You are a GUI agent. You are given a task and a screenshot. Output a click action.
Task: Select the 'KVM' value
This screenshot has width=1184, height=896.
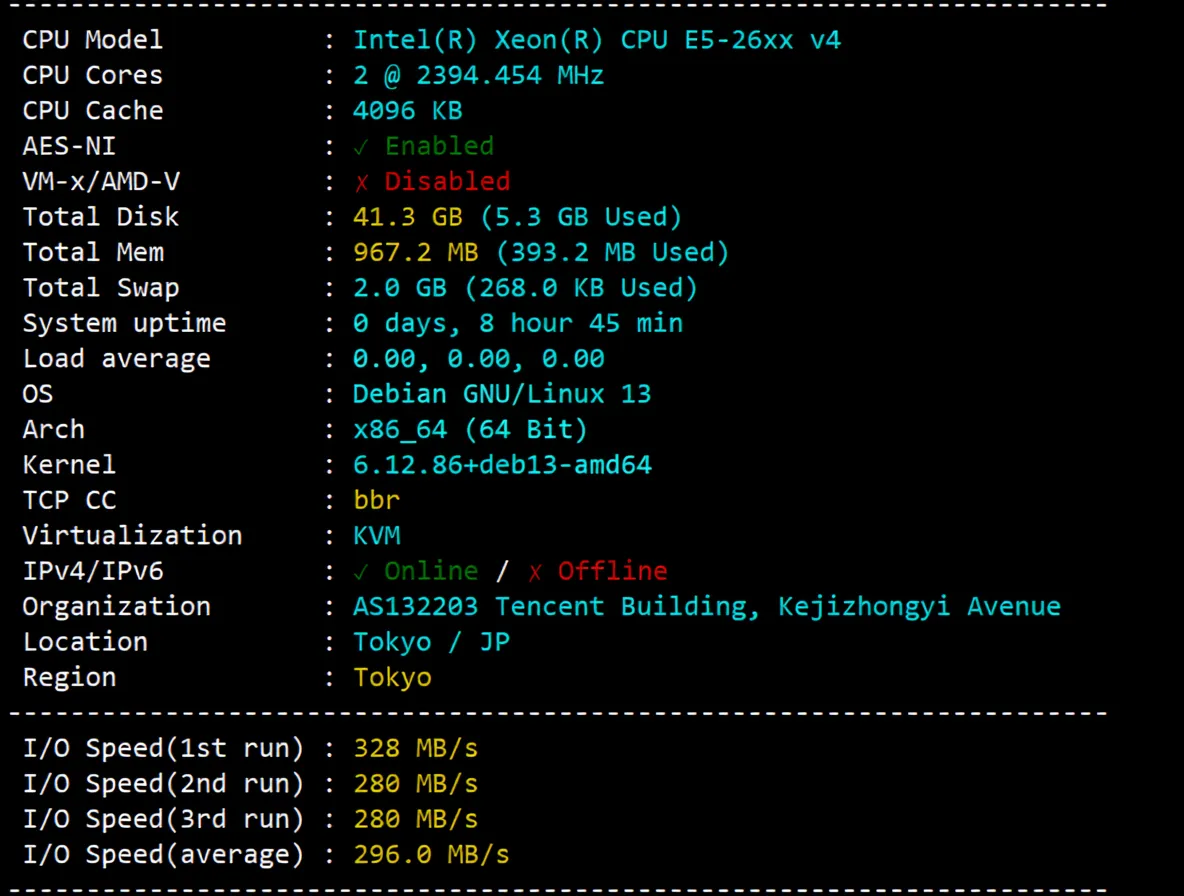(377, 536)
